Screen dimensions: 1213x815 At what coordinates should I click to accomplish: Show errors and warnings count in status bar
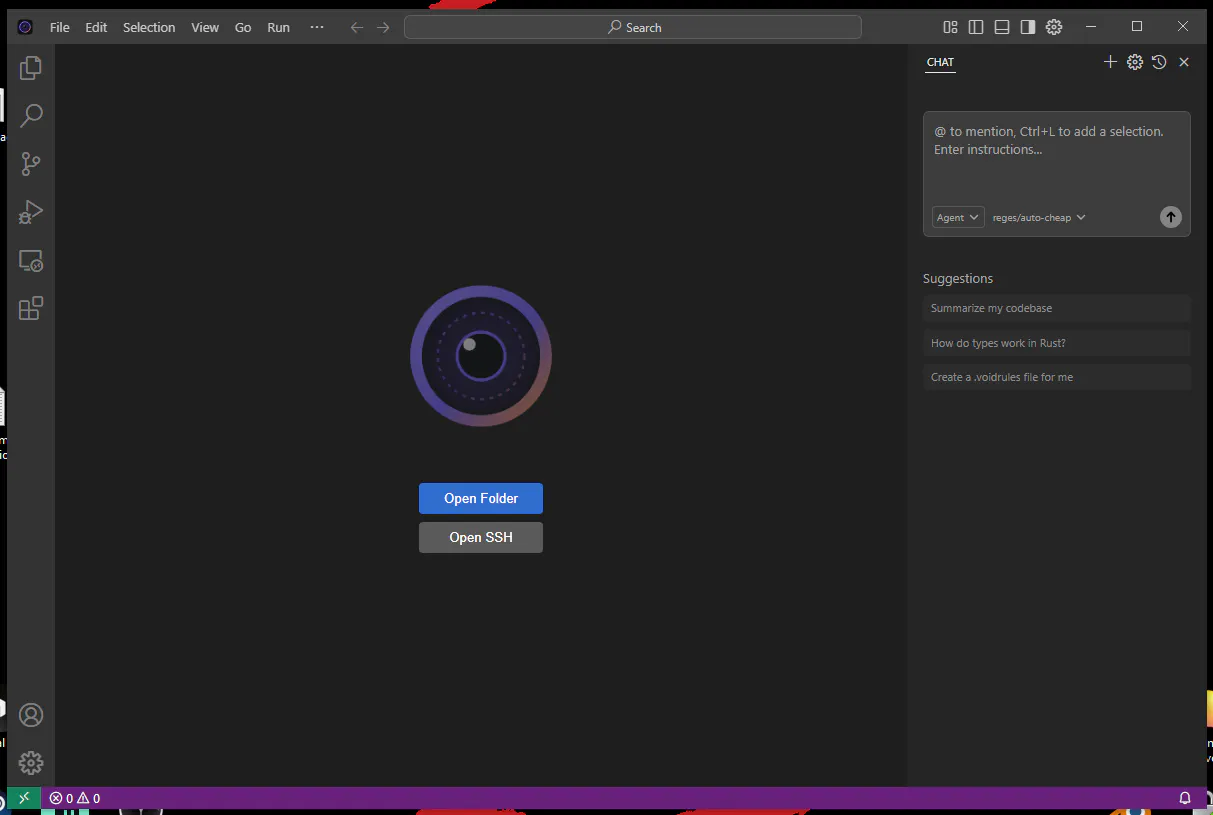75,798
